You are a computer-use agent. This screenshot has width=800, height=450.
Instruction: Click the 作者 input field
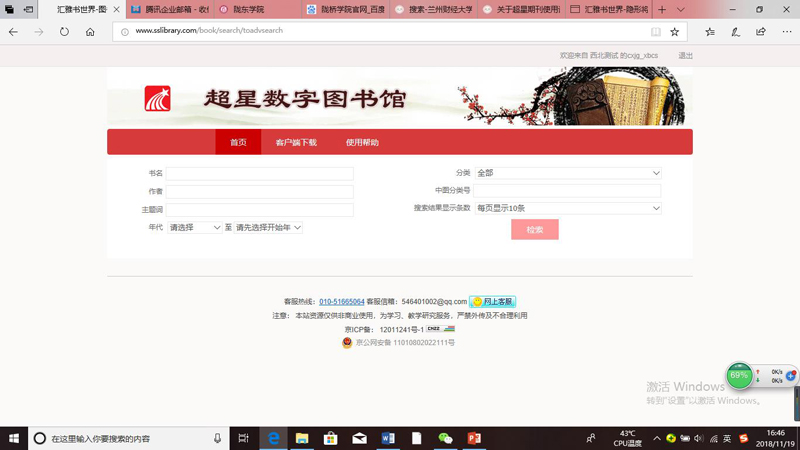[260, 191]
